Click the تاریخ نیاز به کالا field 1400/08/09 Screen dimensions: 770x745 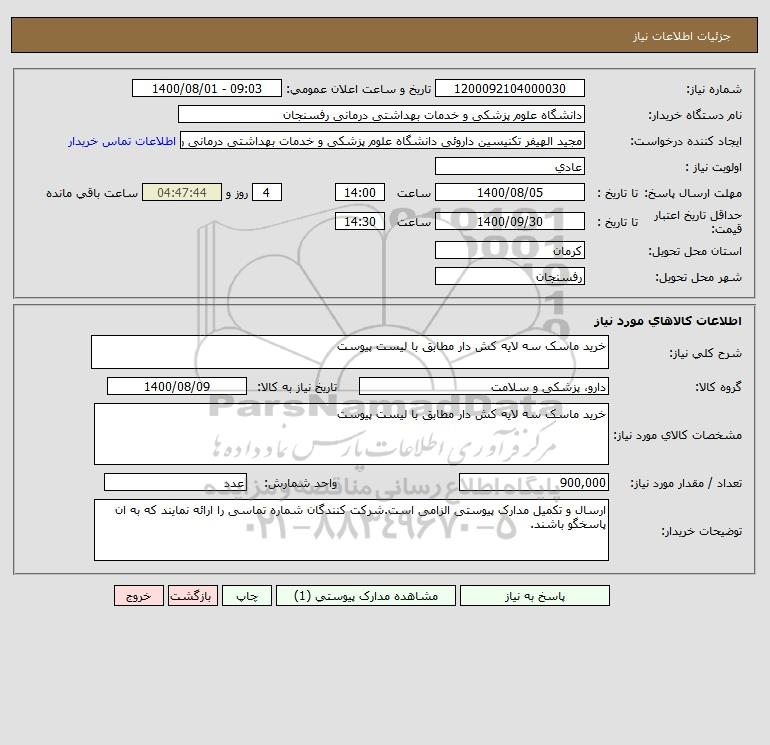(x=177, y=386)
